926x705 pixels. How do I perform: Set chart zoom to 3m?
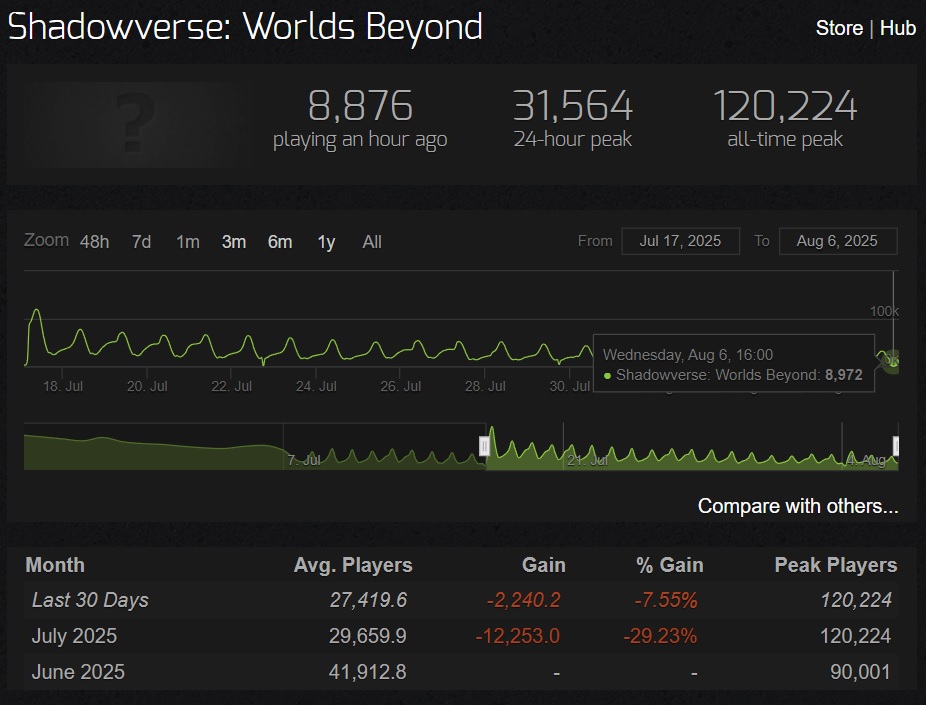[234, 241]
